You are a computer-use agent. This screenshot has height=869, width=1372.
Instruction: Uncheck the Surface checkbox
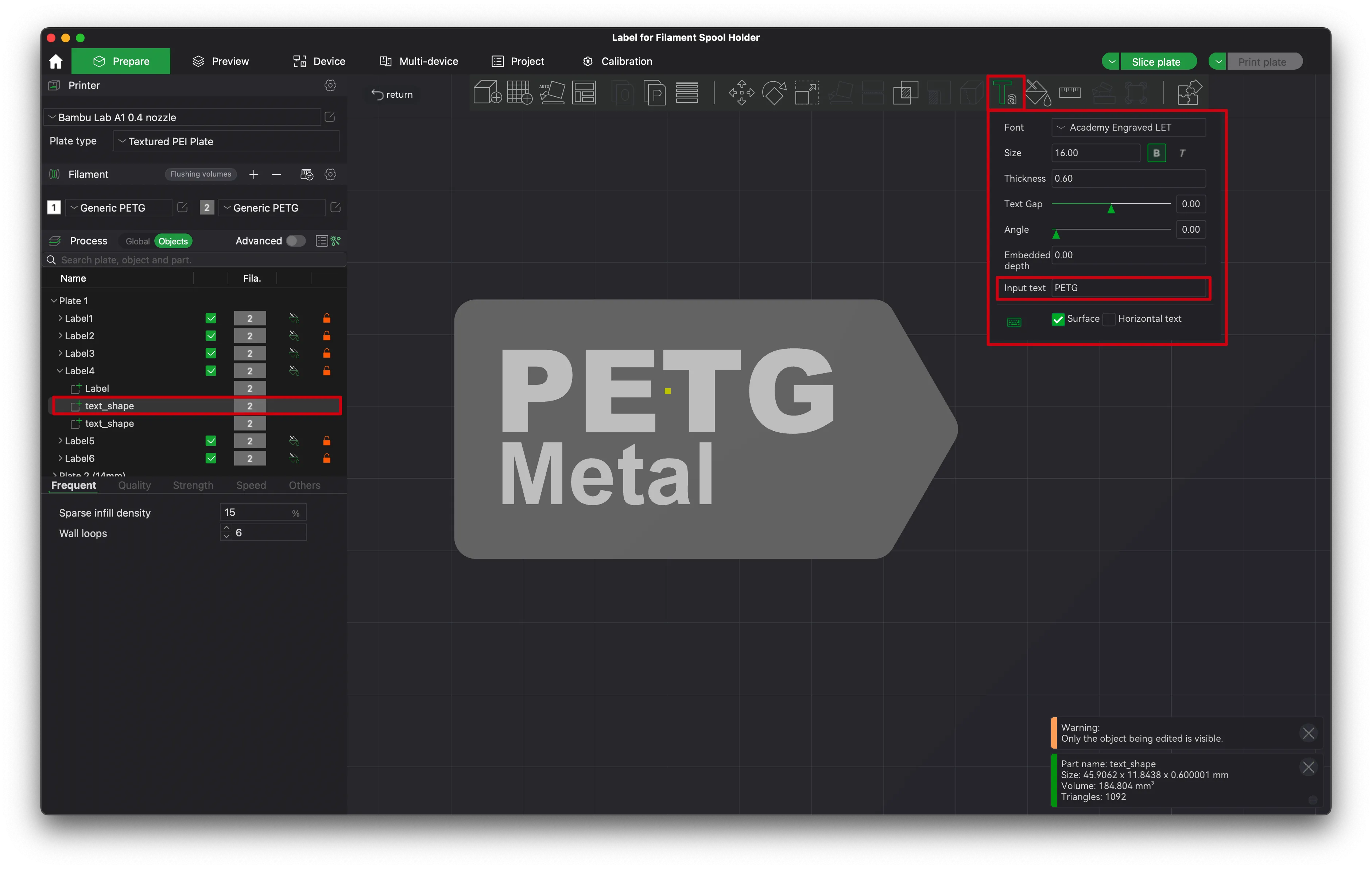(1058, 319)
